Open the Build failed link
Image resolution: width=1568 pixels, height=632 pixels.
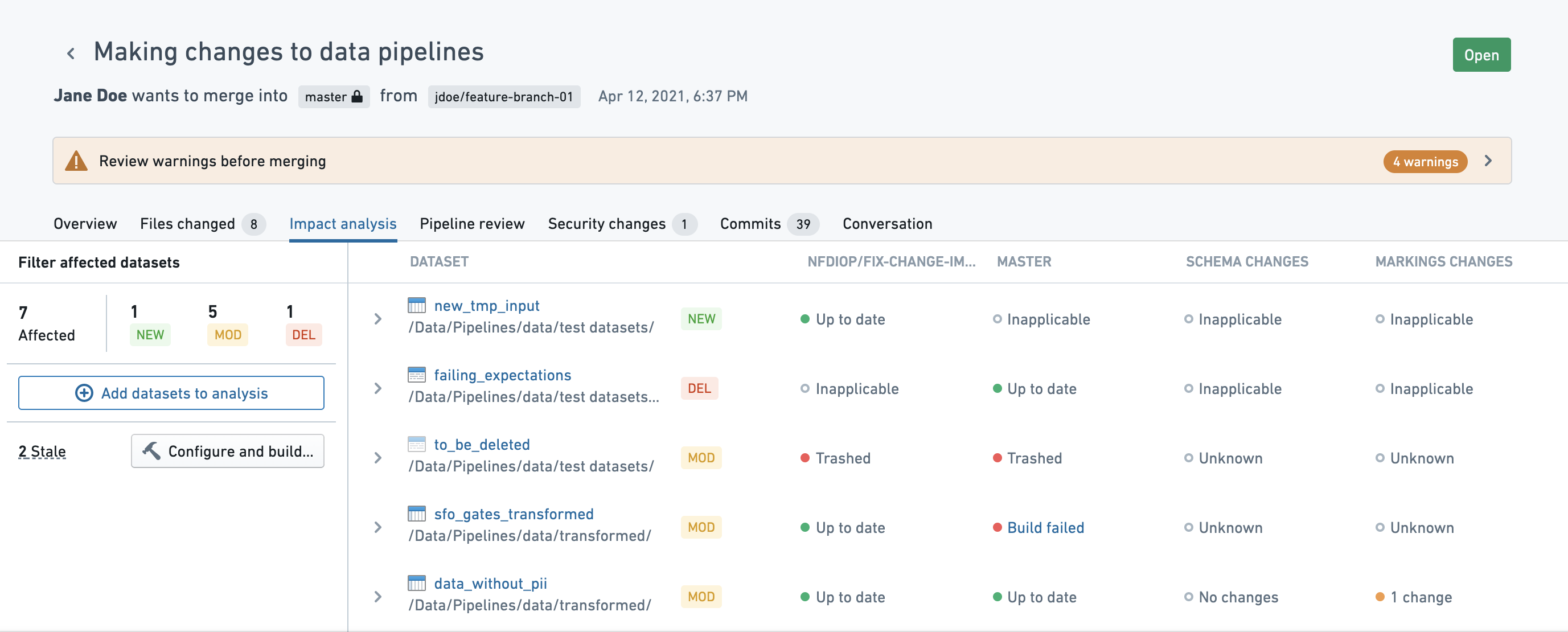1045,527
